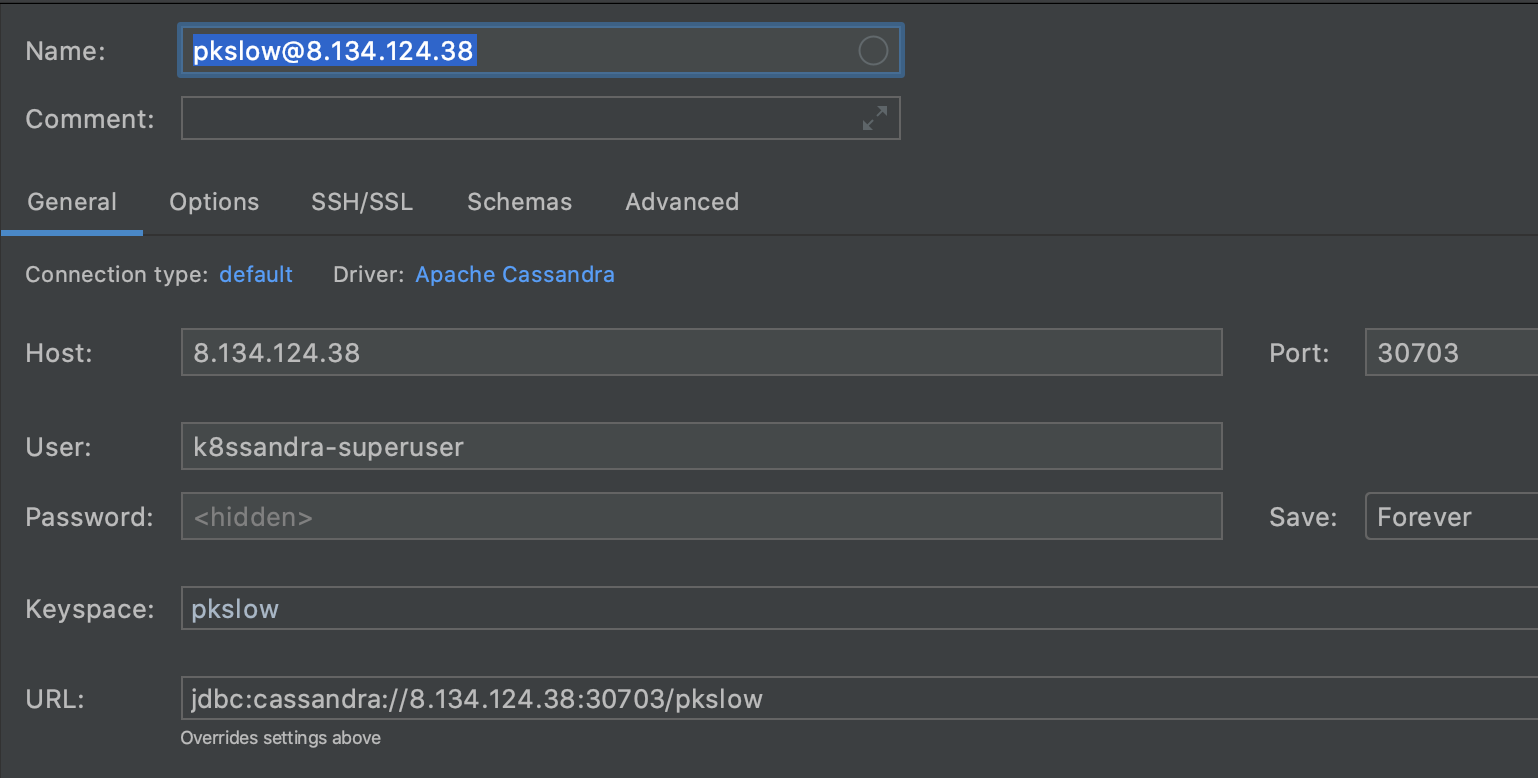Switch to the Schemas tab

[x=519, y=202]
